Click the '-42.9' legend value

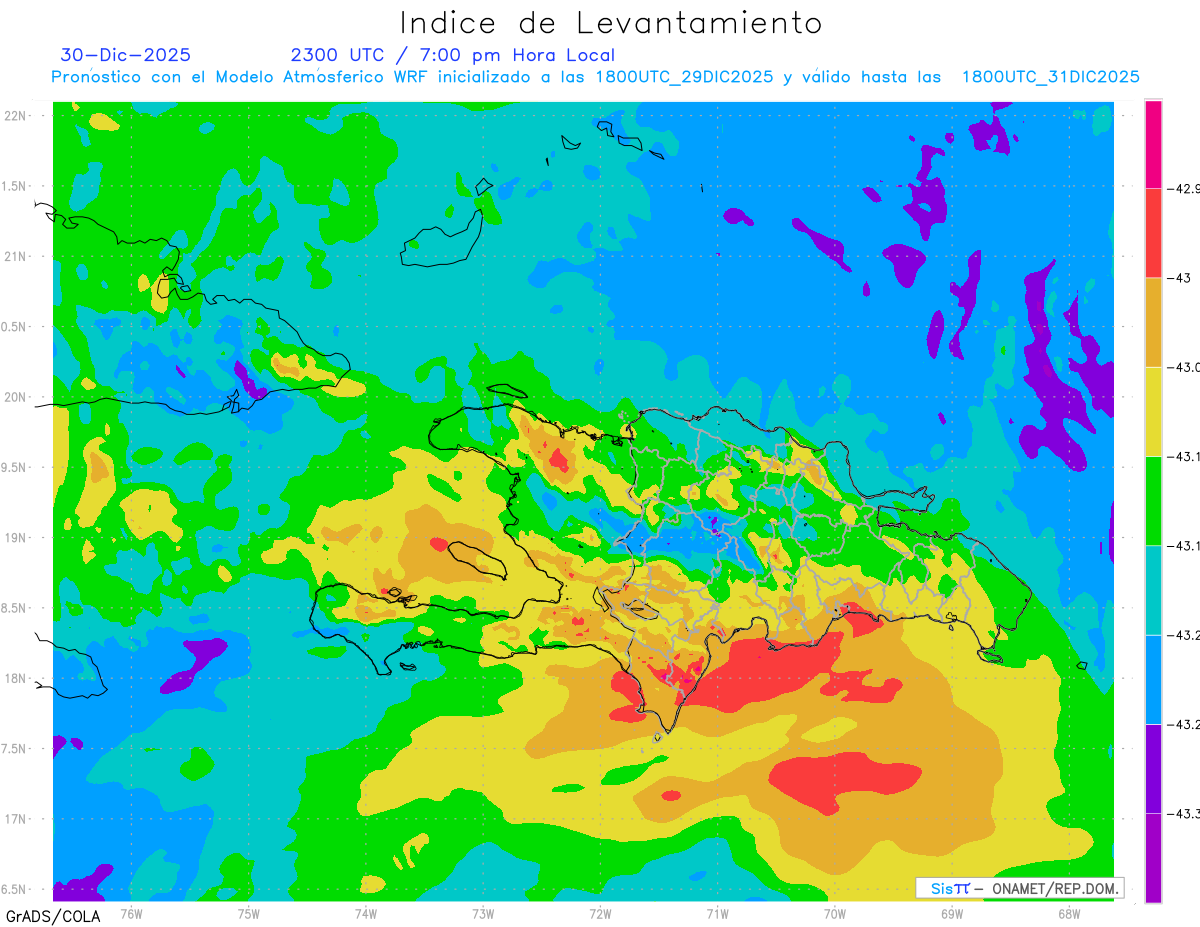pyautogui.click(x=1185, y=189)
